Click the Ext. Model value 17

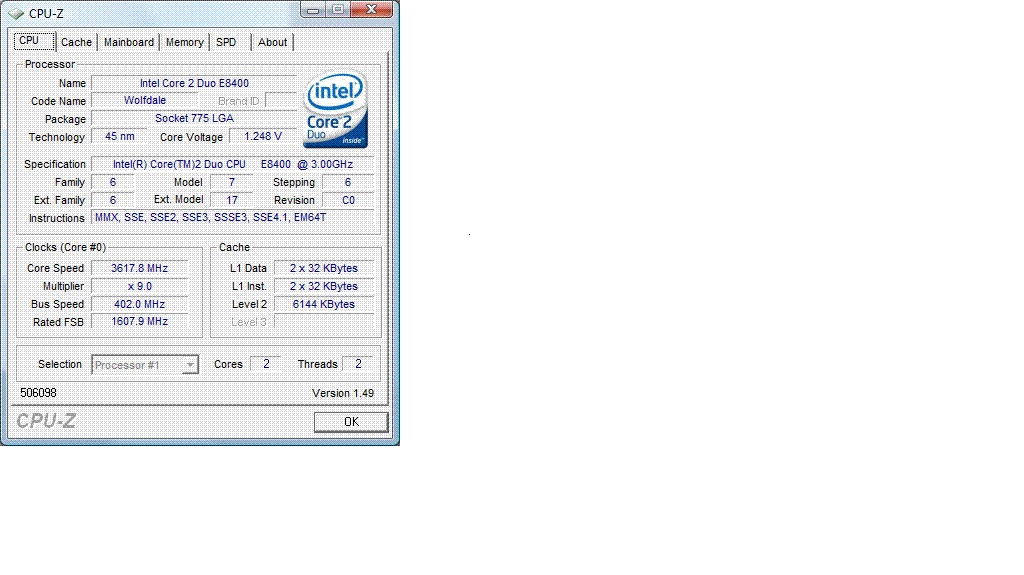[232, 201]
